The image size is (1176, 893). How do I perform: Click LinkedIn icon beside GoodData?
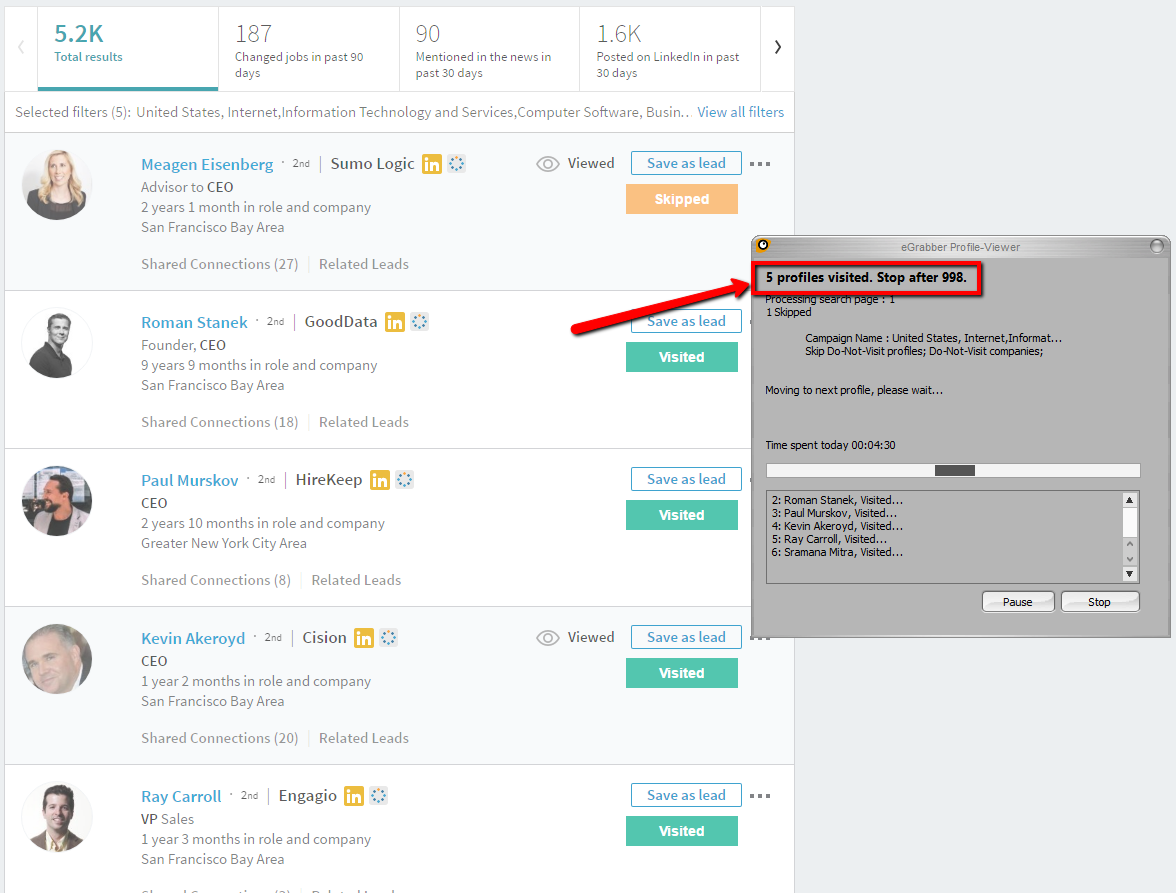click(396, 322)
